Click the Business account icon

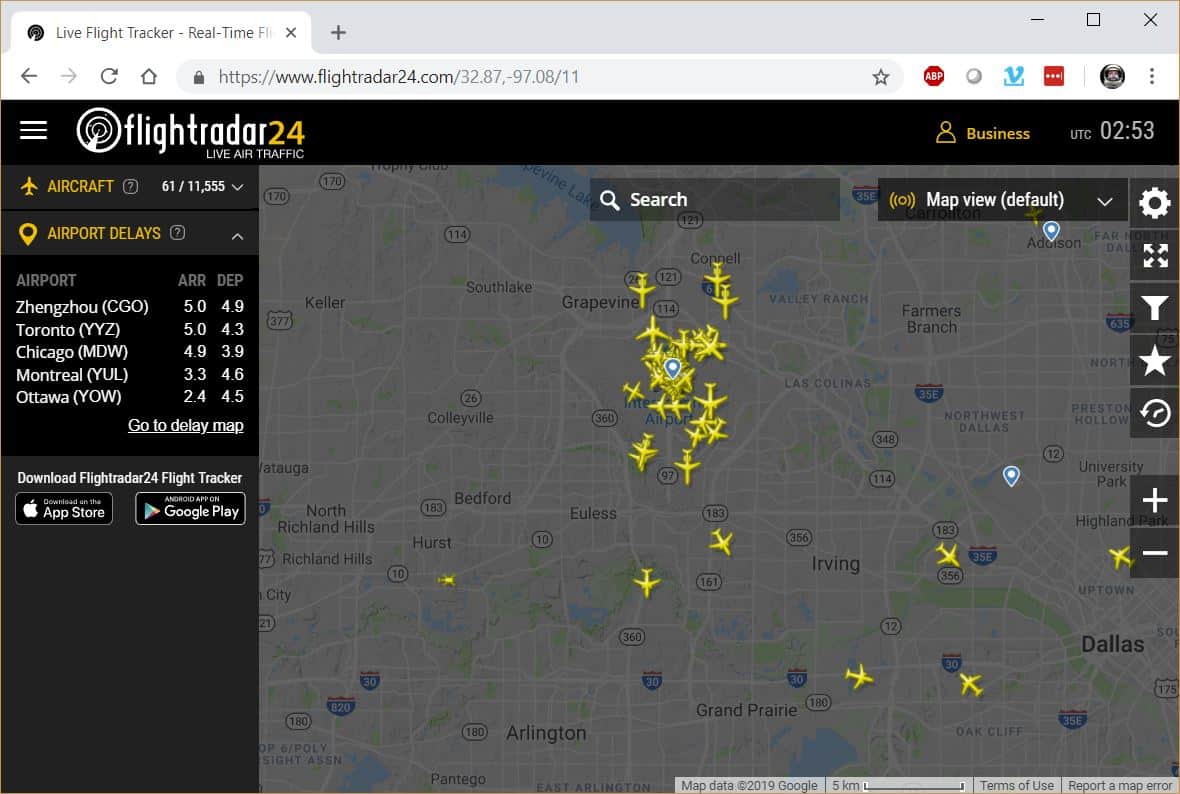945,132
